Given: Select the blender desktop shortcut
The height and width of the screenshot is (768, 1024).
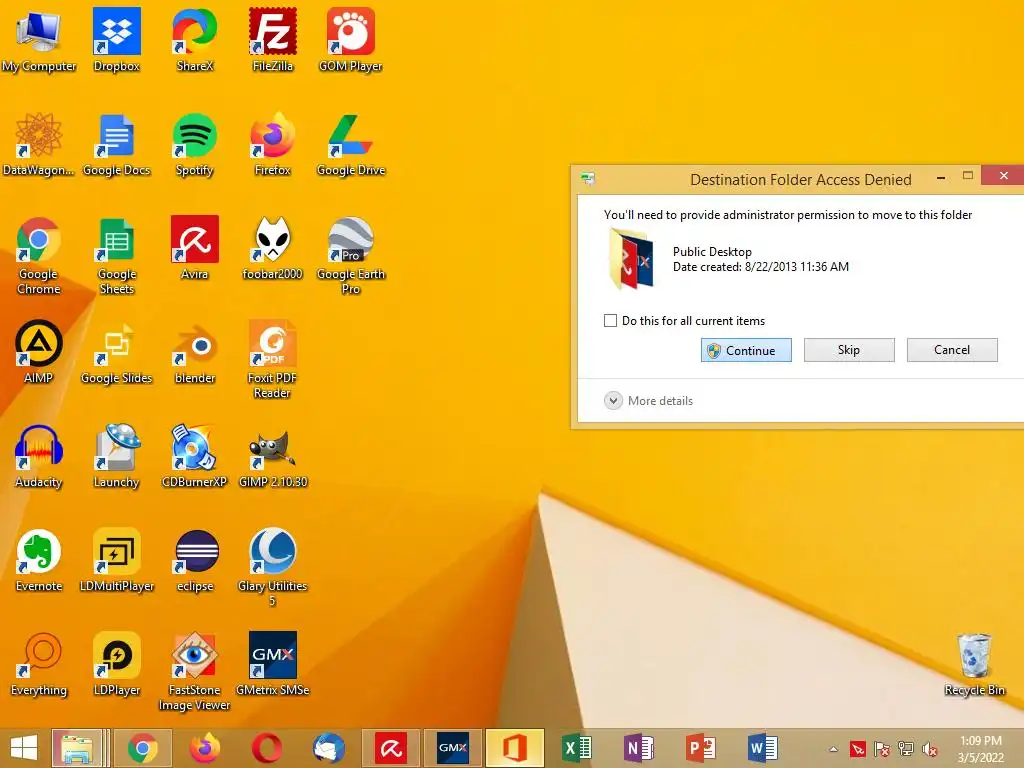Looking at the screenshot, I should (x=195, y=353).
